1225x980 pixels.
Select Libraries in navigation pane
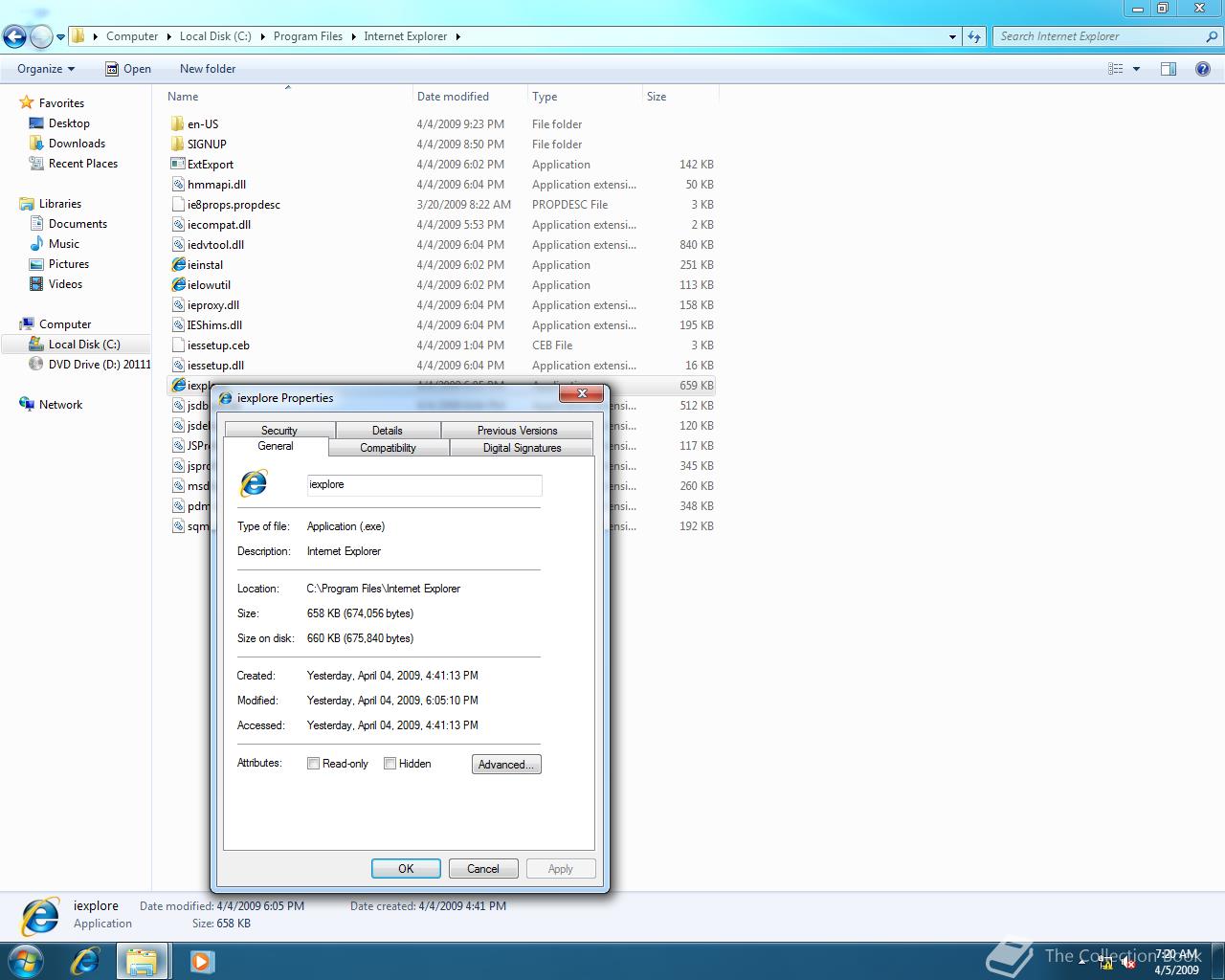[x=60, y=204]
